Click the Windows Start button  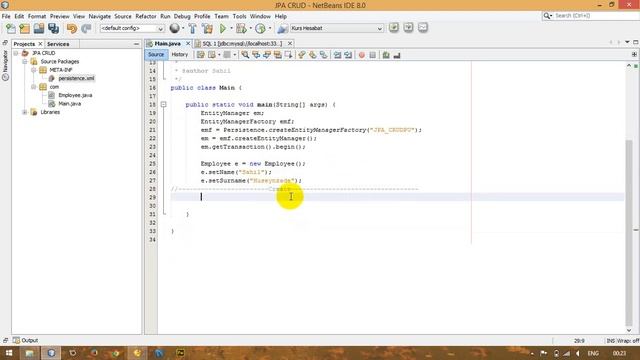(9, 353)
